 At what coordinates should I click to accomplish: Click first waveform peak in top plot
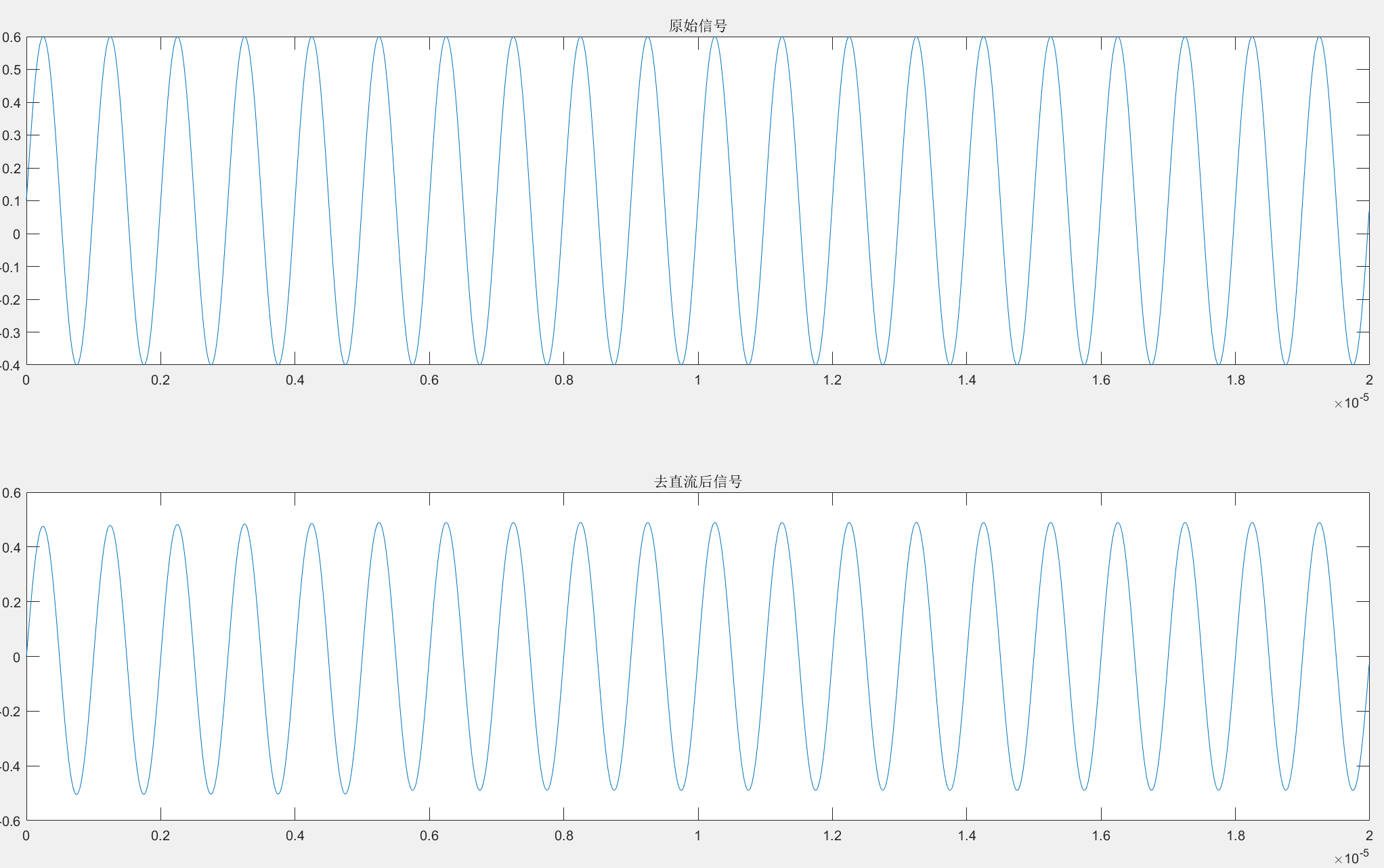click(x=43, y=38)
